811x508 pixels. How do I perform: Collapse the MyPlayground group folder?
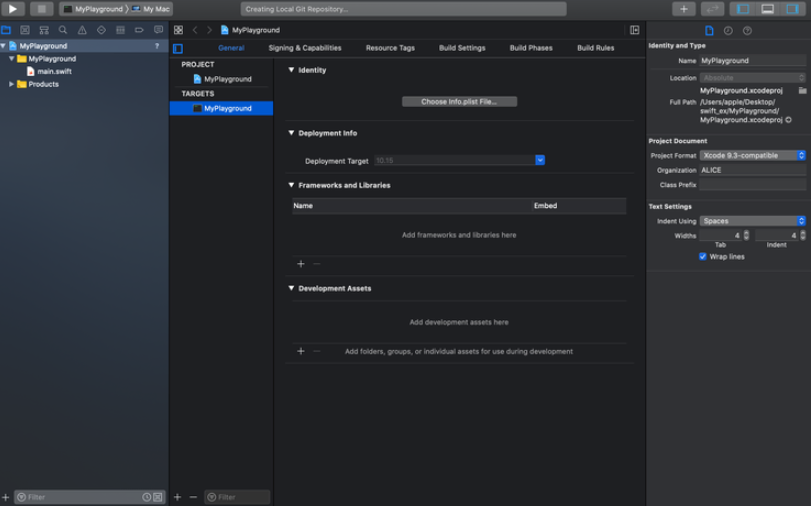pyautogui.click(x=11, y=59)
